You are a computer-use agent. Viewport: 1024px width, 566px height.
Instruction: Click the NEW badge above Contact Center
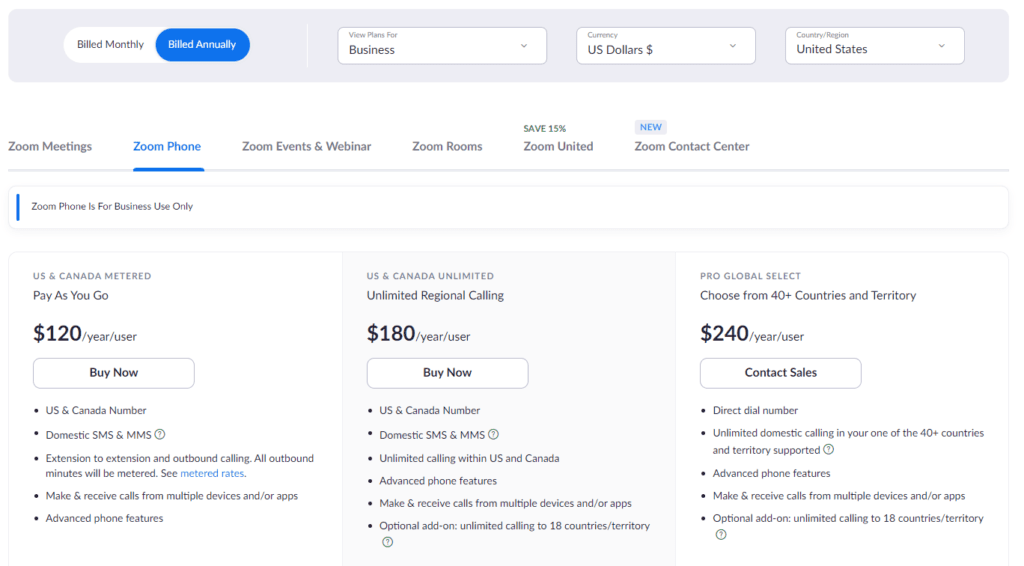[x=650, y=127]
